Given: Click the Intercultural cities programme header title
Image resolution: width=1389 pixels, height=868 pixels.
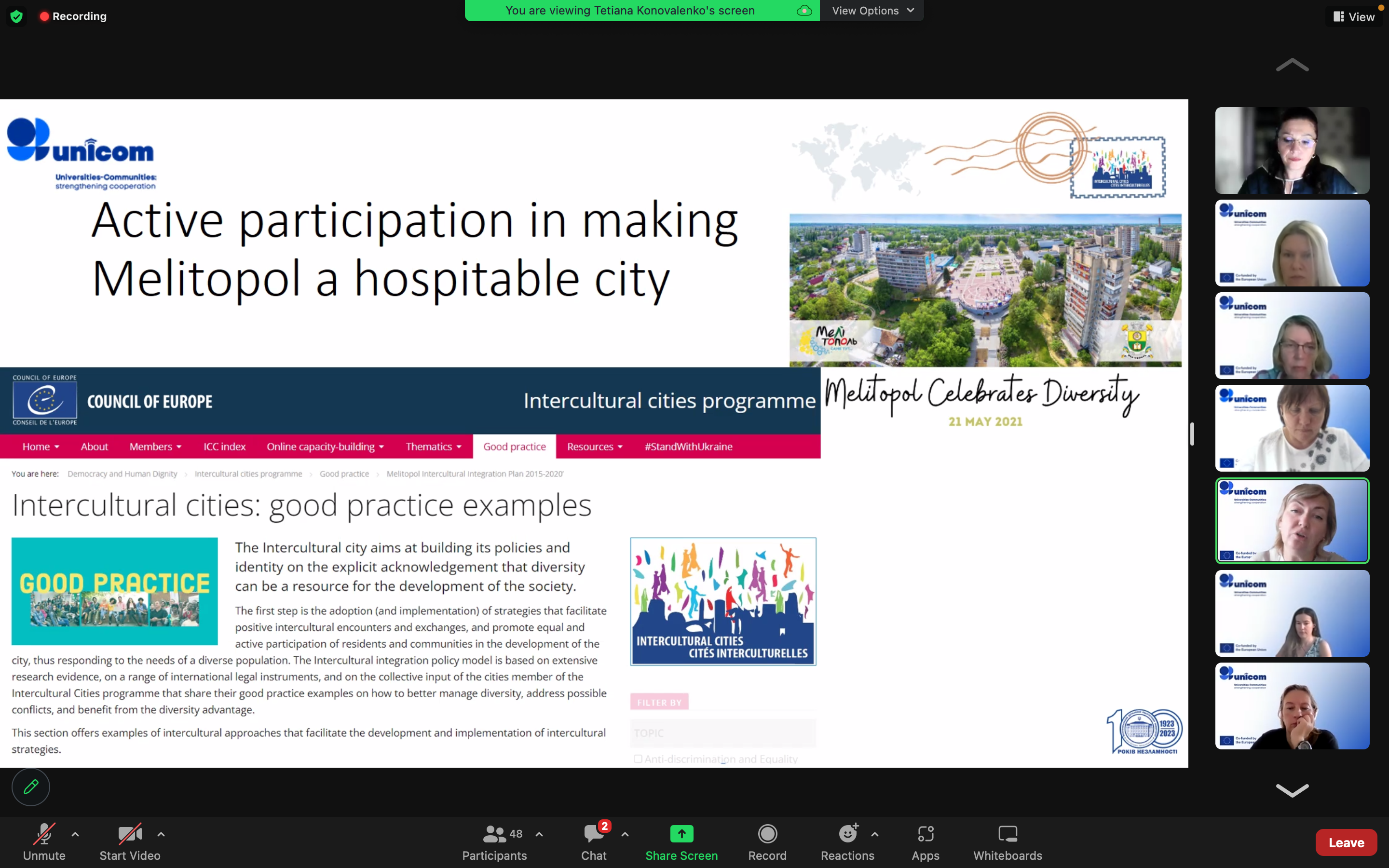Looking at the screenshot, I should [x=669, y=401].
